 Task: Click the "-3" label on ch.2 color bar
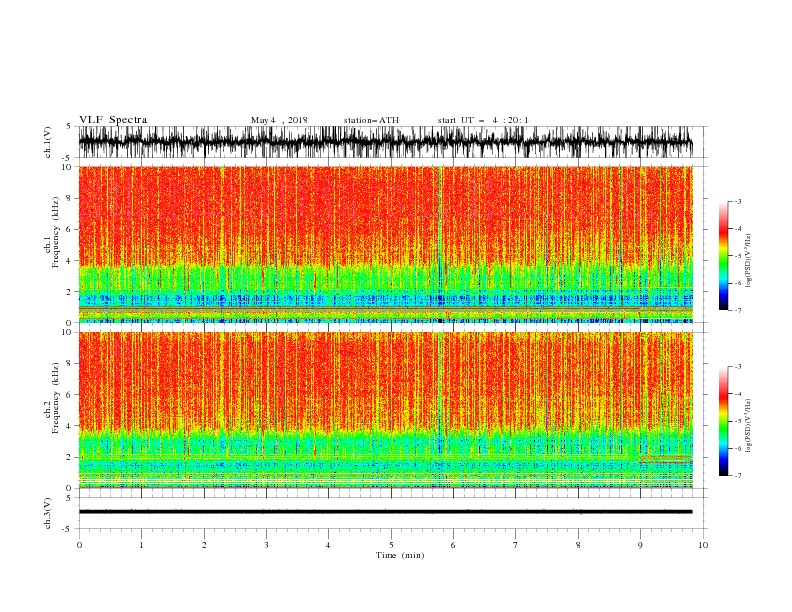738,367
